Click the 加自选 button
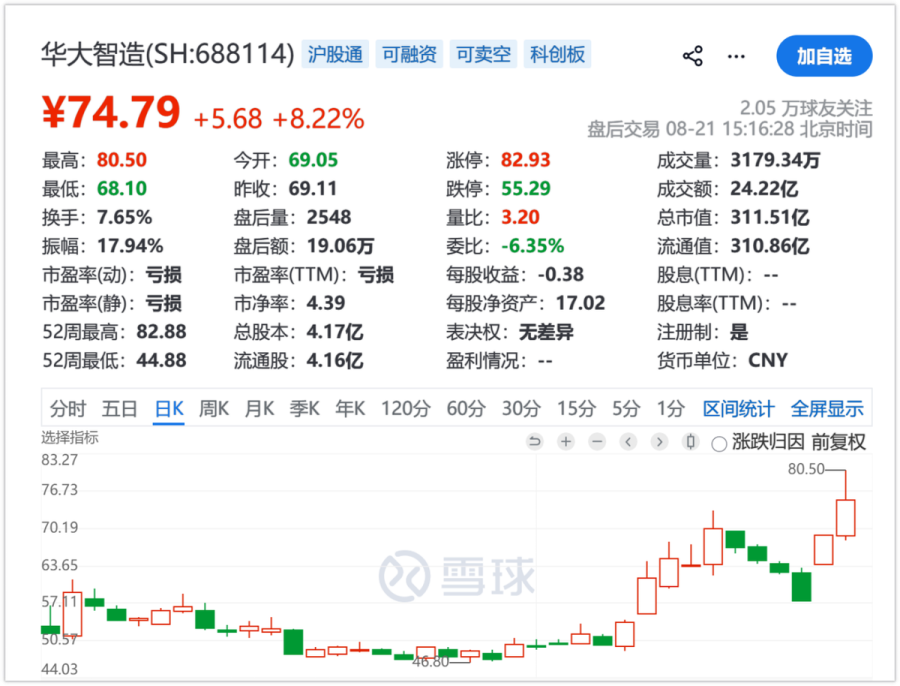The image size is (900, 686). click(824, 56)
